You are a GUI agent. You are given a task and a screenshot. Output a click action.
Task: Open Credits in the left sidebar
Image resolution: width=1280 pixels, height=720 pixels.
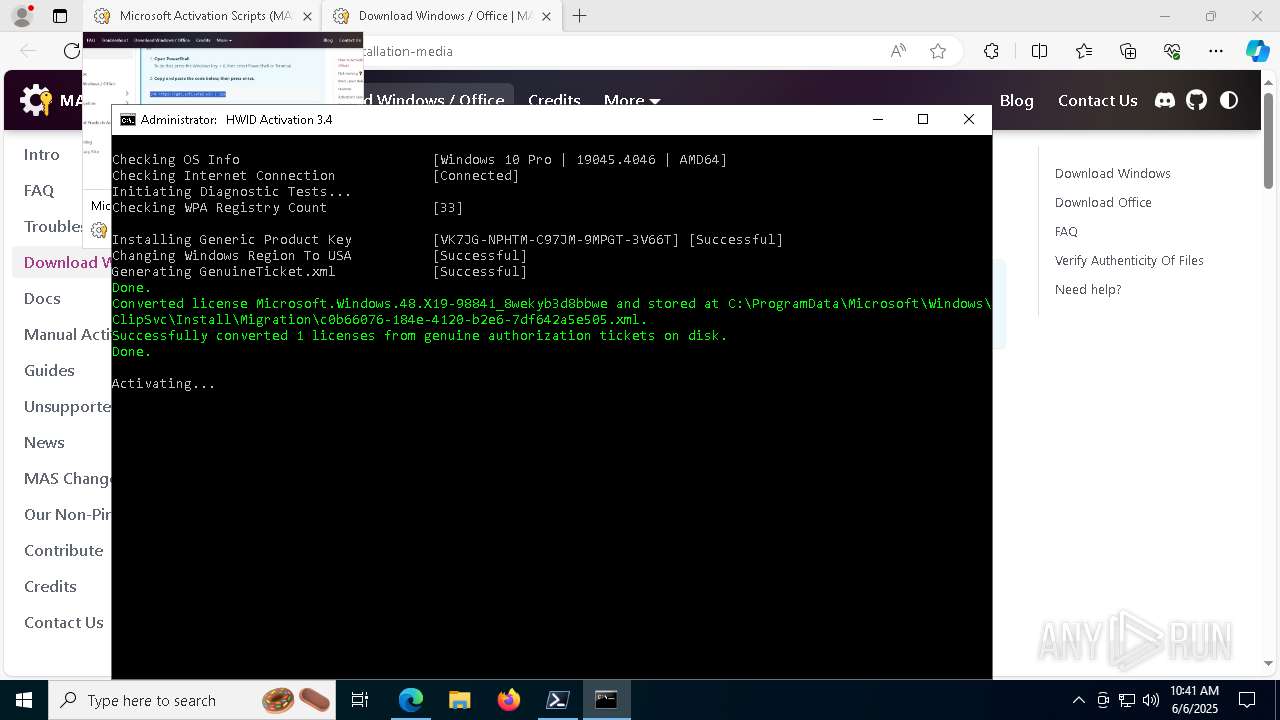[x=50, y=586]
